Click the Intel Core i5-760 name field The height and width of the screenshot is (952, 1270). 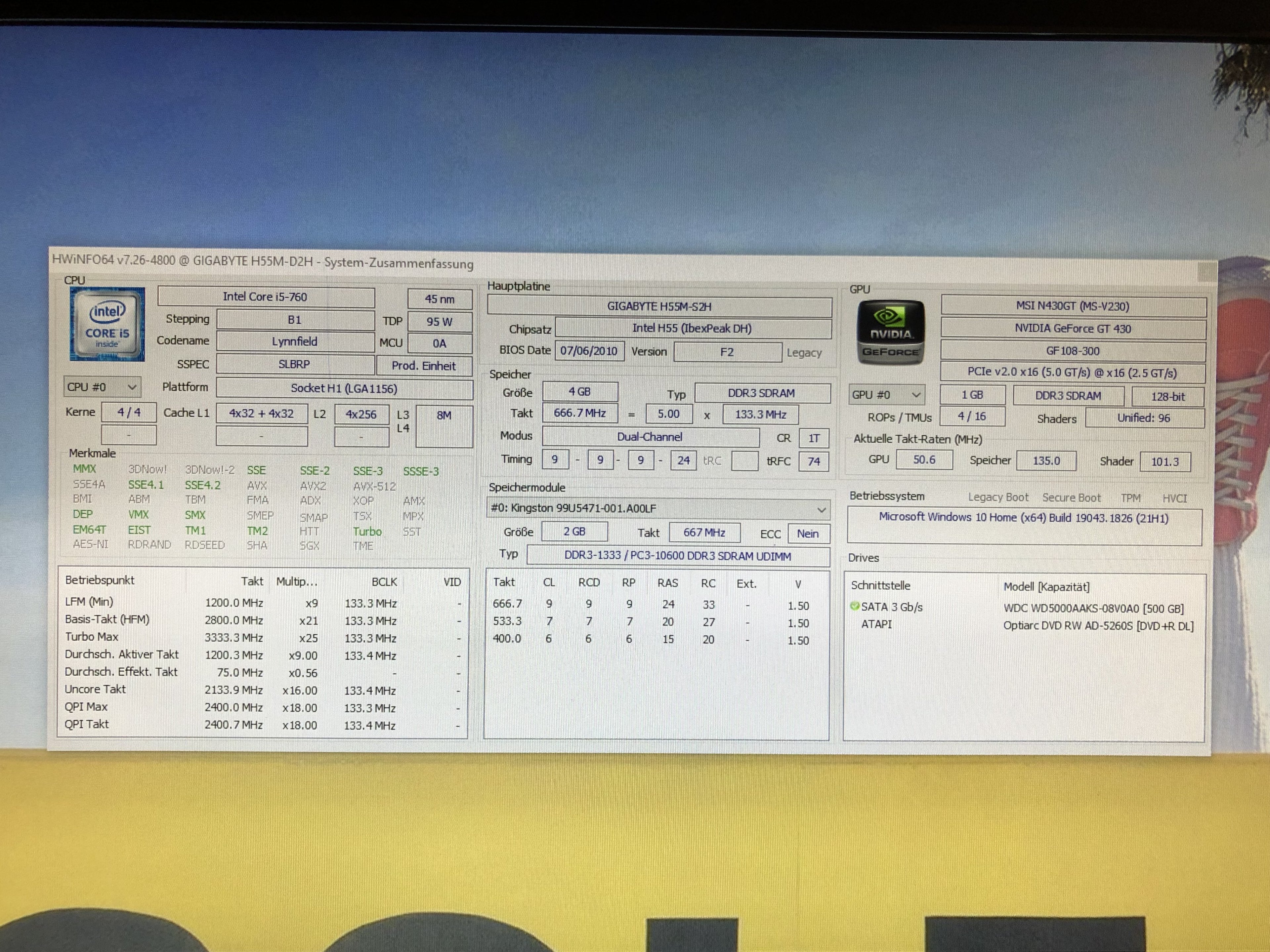[x=266, y=297]
